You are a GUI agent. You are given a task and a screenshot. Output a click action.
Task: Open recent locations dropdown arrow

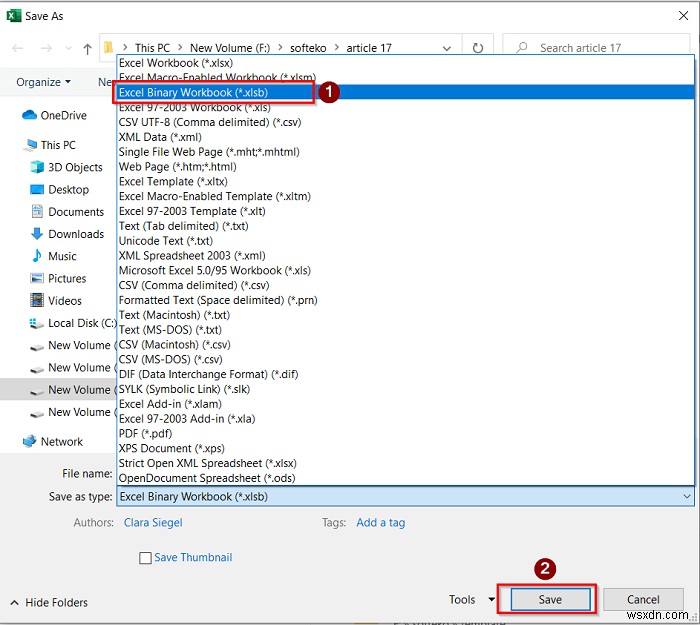(68, 48)
